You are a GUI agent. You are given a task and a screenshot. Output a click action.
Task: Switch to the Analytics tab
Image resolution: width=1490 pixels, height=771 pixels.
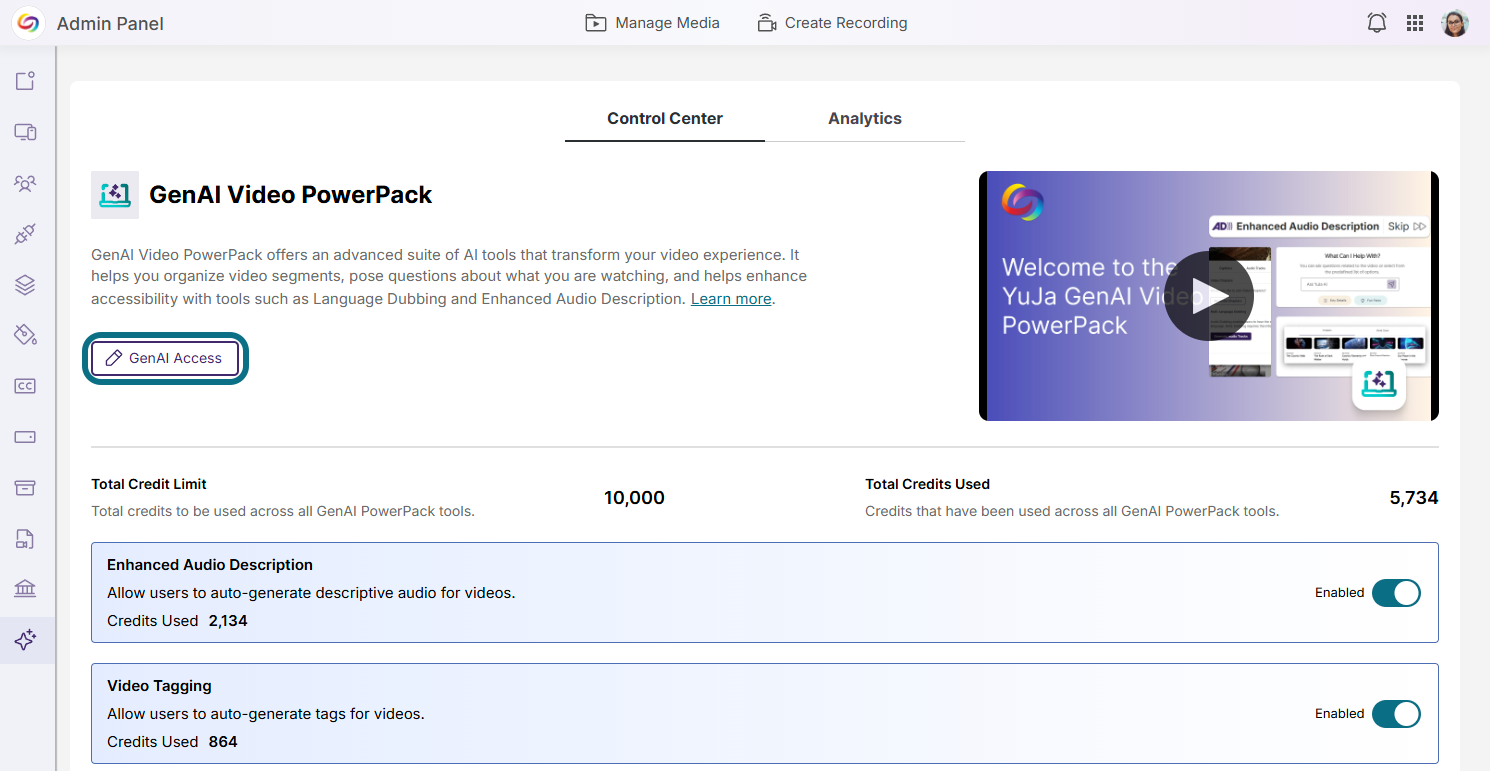point(865,118)
